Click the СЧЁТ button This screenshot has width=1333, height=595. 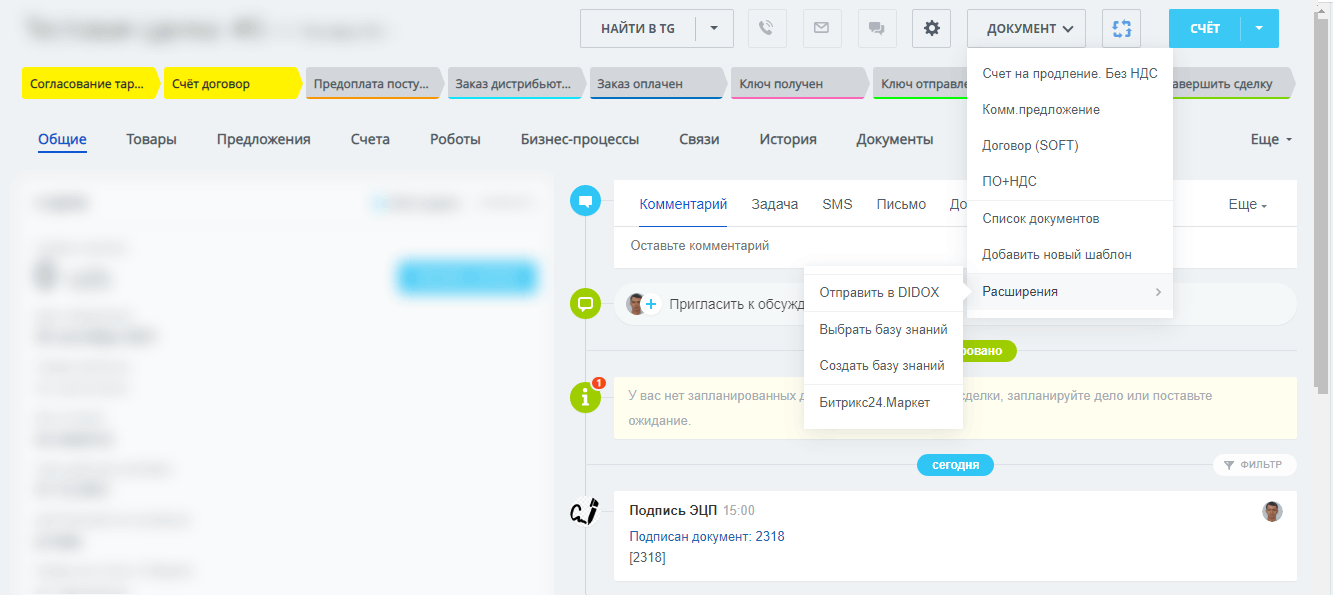1205,28
